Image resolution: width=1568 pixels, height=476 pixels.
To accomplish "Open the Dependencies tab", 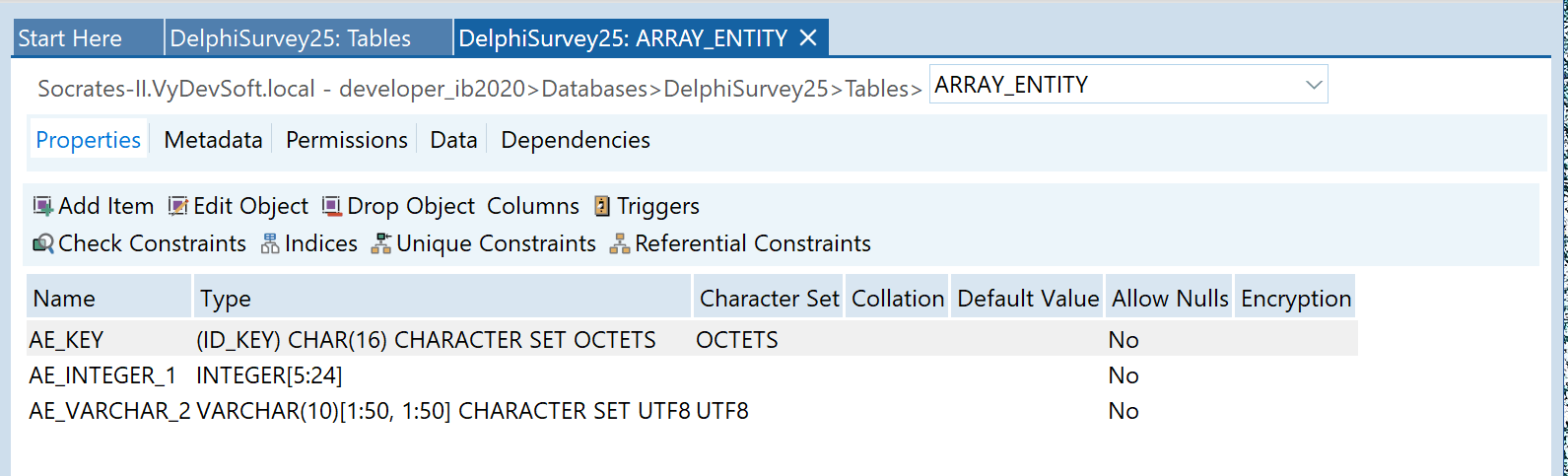I will click(575, 140).
